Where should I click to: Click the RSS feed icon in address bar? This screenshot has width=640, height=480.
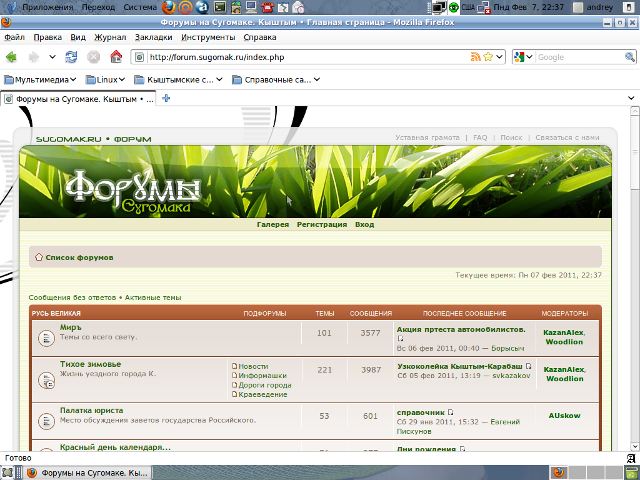coord(488,57)
